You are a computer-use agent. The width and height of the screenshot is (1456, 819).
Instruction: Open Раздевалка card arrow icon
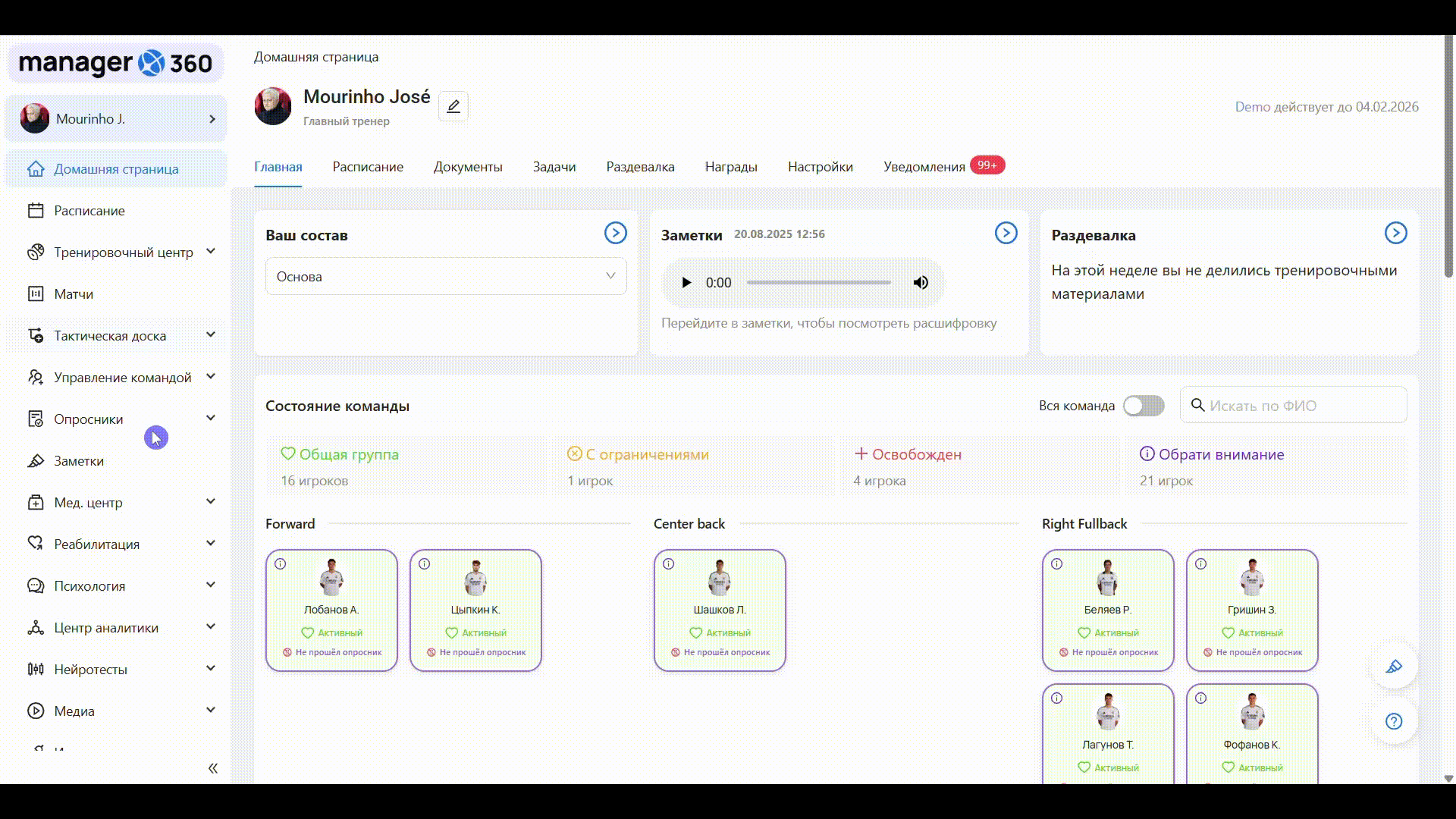tap(1395, 233)
